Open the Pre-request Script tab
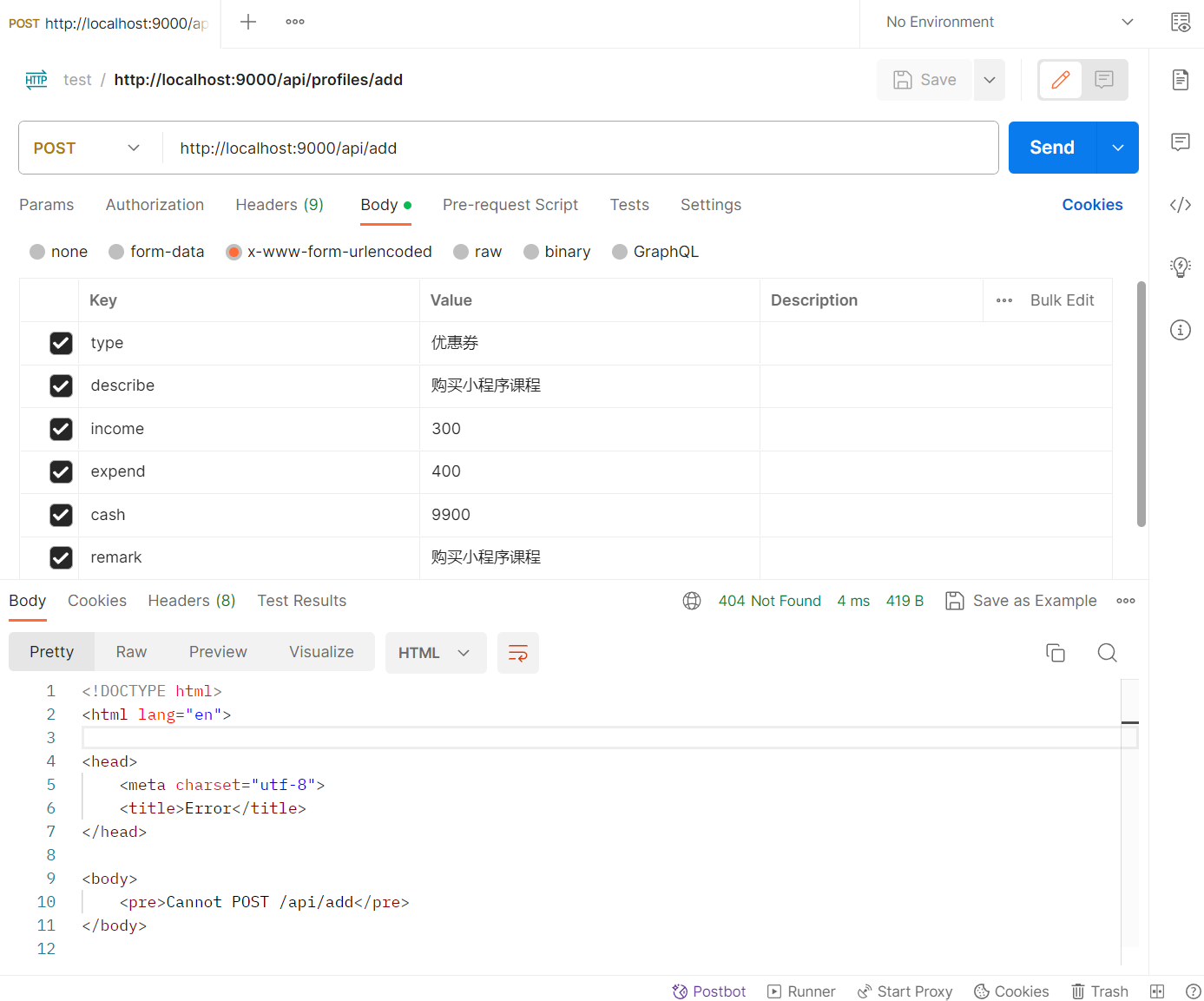Viewport: 1204px width, 1001px height. (x=510, y=205)
